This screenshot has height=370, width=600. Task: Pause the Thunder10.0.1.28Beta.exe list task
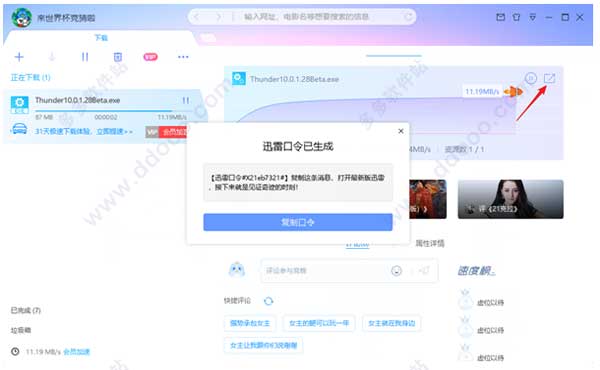coord(186,101)
